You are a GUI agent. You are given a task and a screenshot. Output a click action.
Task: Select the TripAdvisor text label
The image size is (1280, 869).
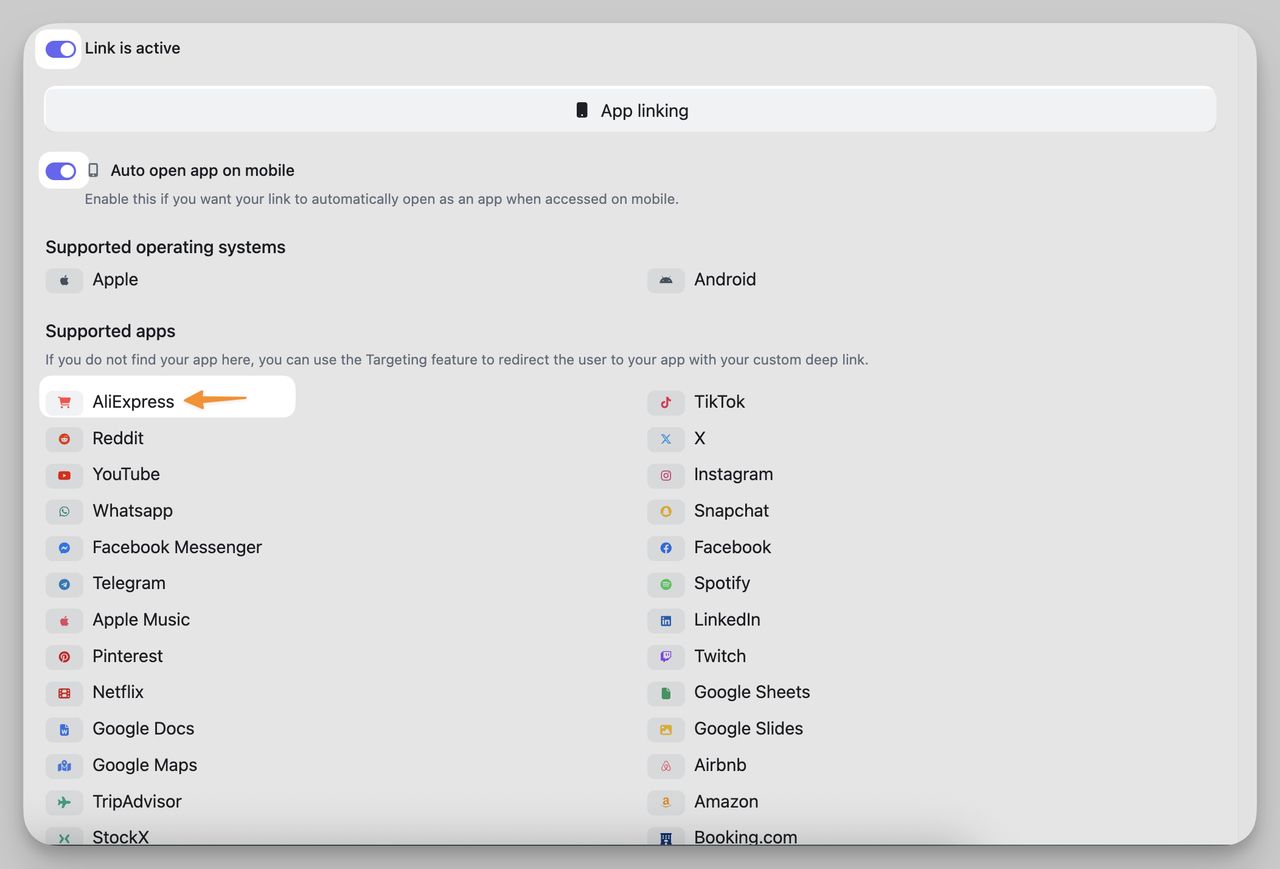coord(137,802)
